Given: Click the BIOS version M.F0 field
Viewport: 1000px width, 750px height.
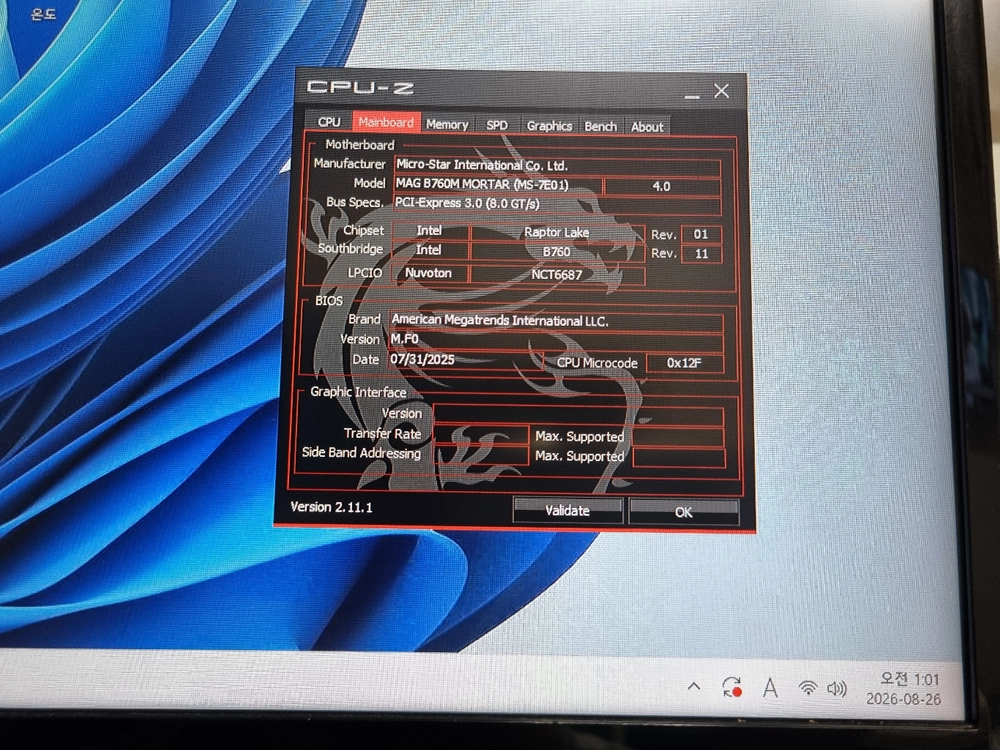Looking at the screenshot, I should 556,340.
